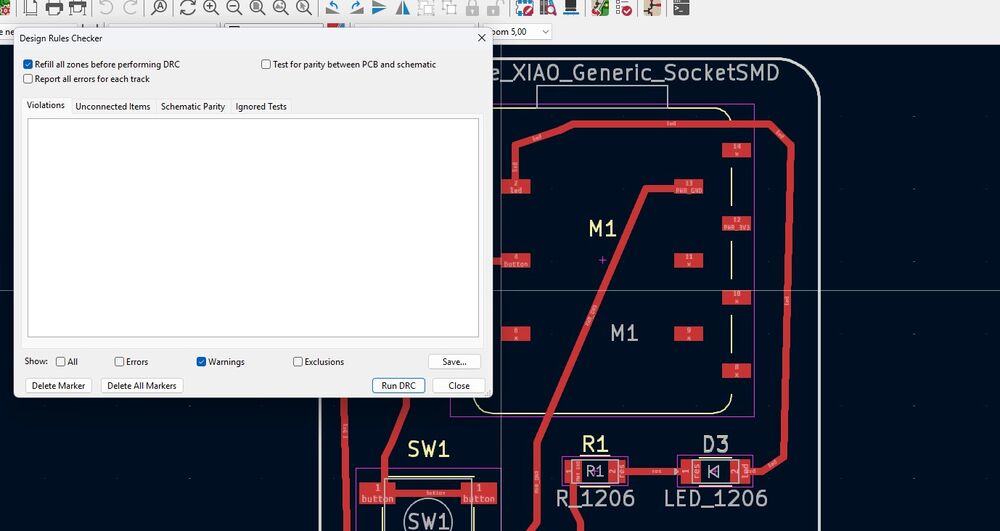Switch to the Ignored Tests tab
The width and height of the screenshot is (1000, 531).
(x=261, y=106)
